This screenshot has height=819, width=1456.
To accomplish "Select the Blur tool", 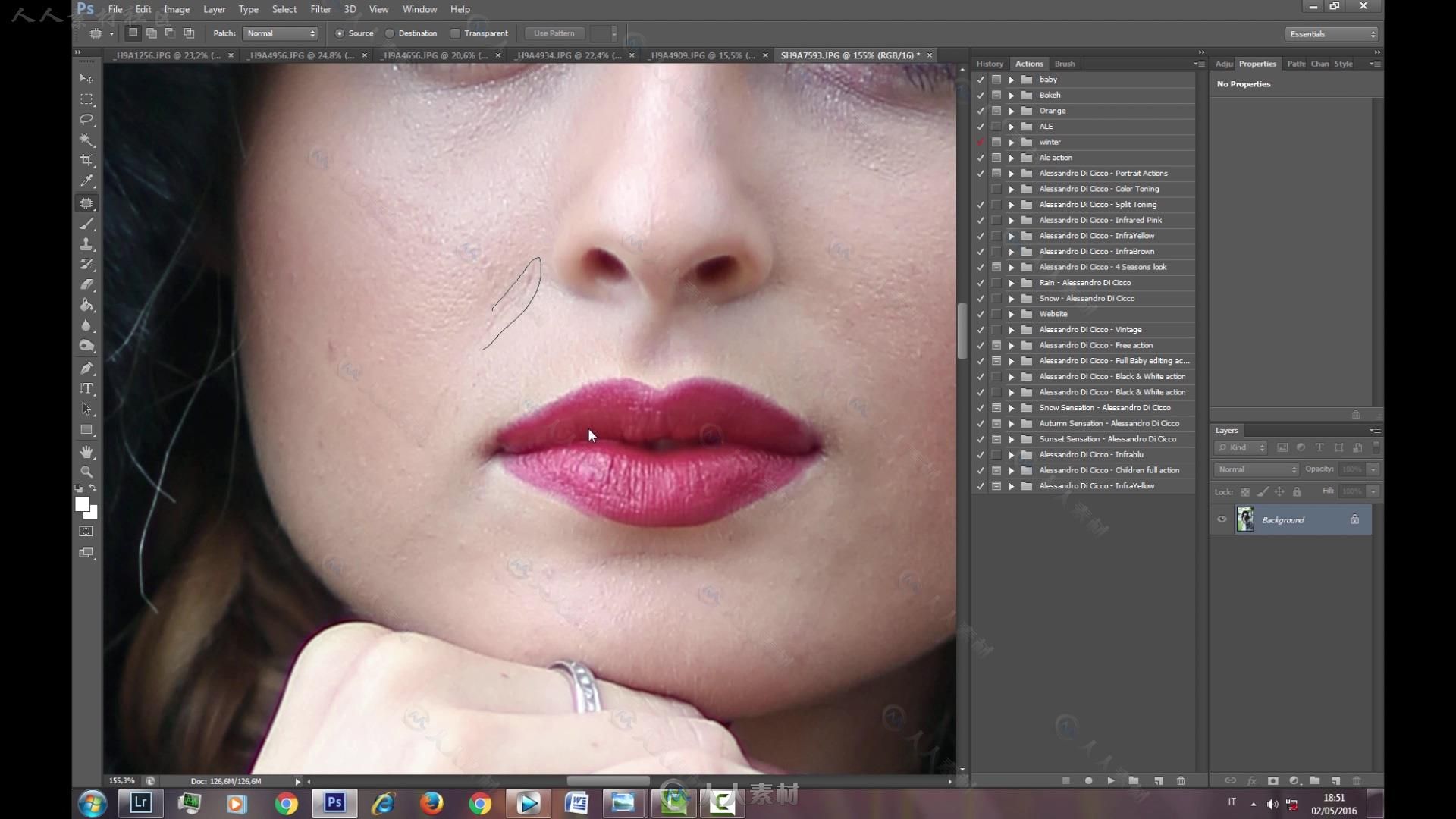I will (x=86, y=326).
